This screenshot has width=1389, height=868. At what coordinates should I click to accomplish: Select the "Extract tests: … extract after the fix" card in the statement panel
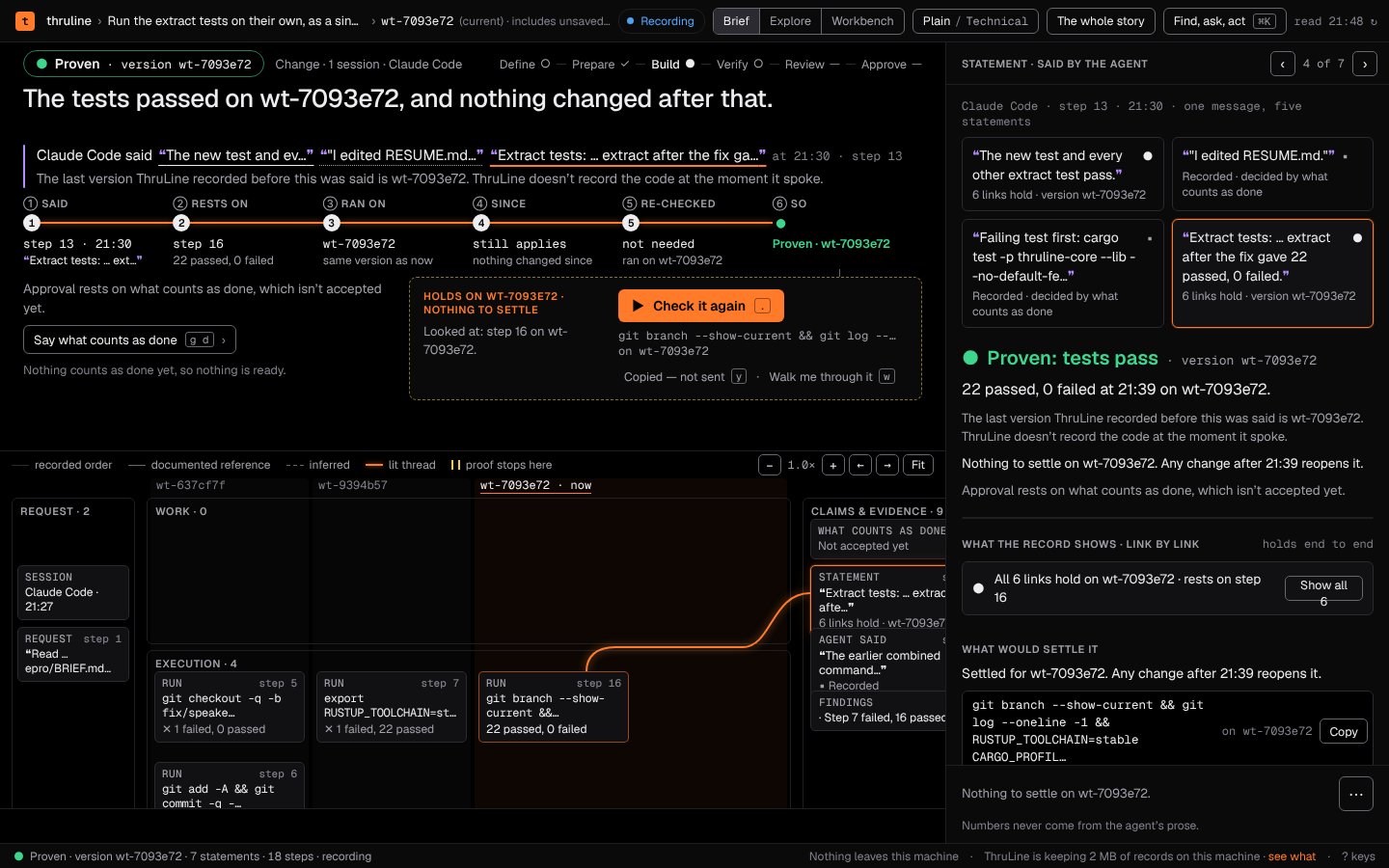pyautogui.click(x=1272, y=274)
